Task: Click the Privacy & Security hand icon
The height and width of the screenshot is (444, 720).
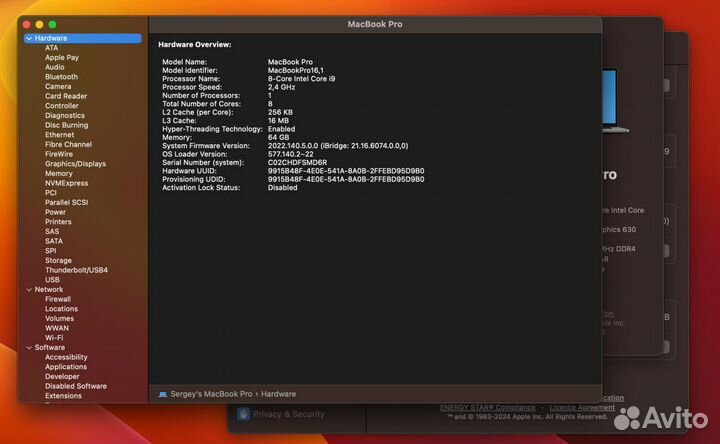Action: [x=243, y=414]
